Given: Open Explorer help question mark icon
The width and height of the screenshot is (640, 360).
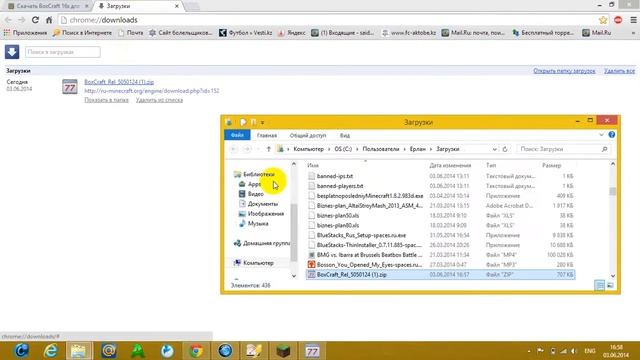Looking at the screenshot, I should pos(611,135).
